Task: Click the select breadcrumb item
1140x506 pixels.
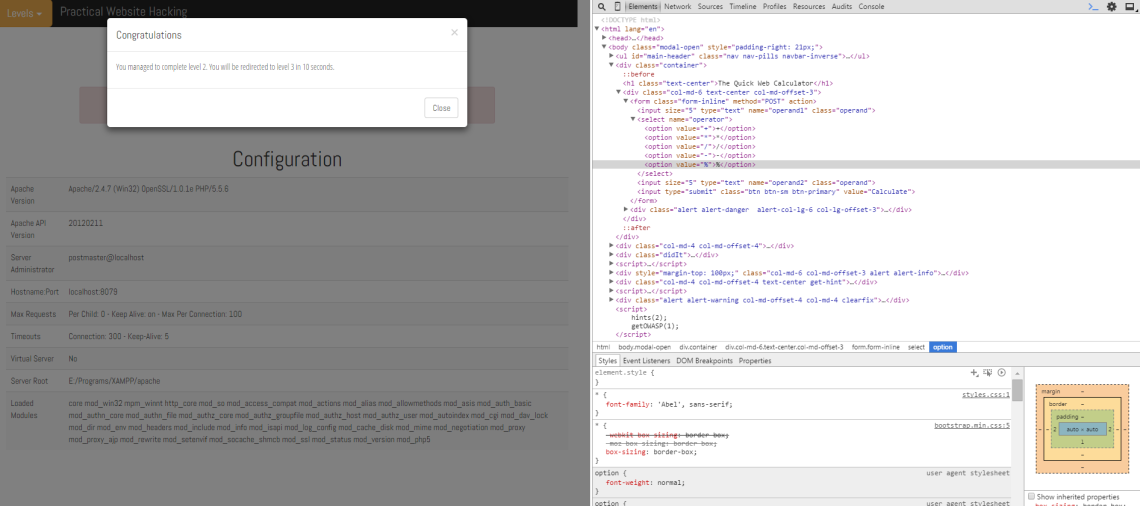Action: pos(916,348)
